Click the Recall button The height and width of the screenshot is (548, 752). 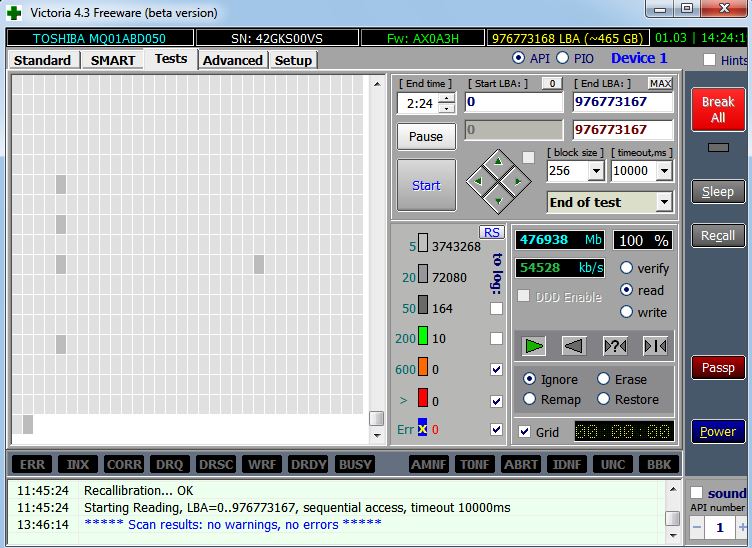717,235
